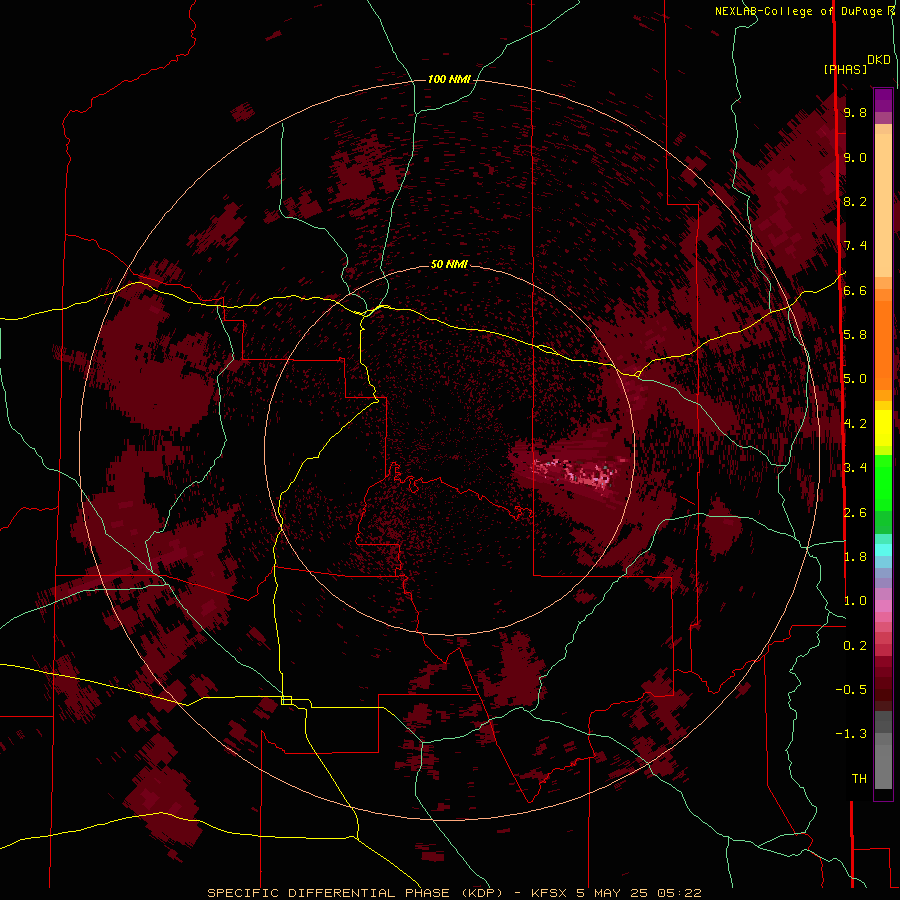
Task: Select the gray bottom segment of color bar
Action: pyautogui.click(x=883, y=766)
